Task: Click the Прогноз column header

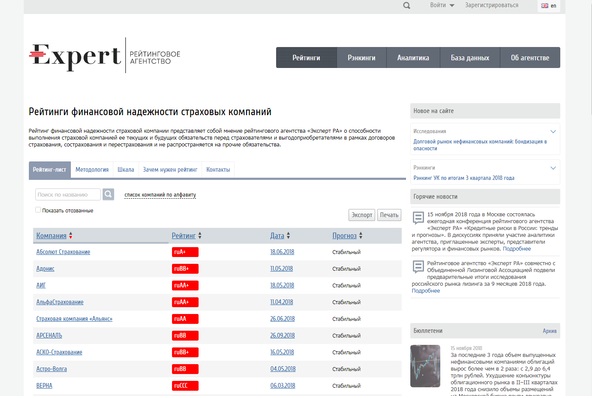Action: (344, 236)
